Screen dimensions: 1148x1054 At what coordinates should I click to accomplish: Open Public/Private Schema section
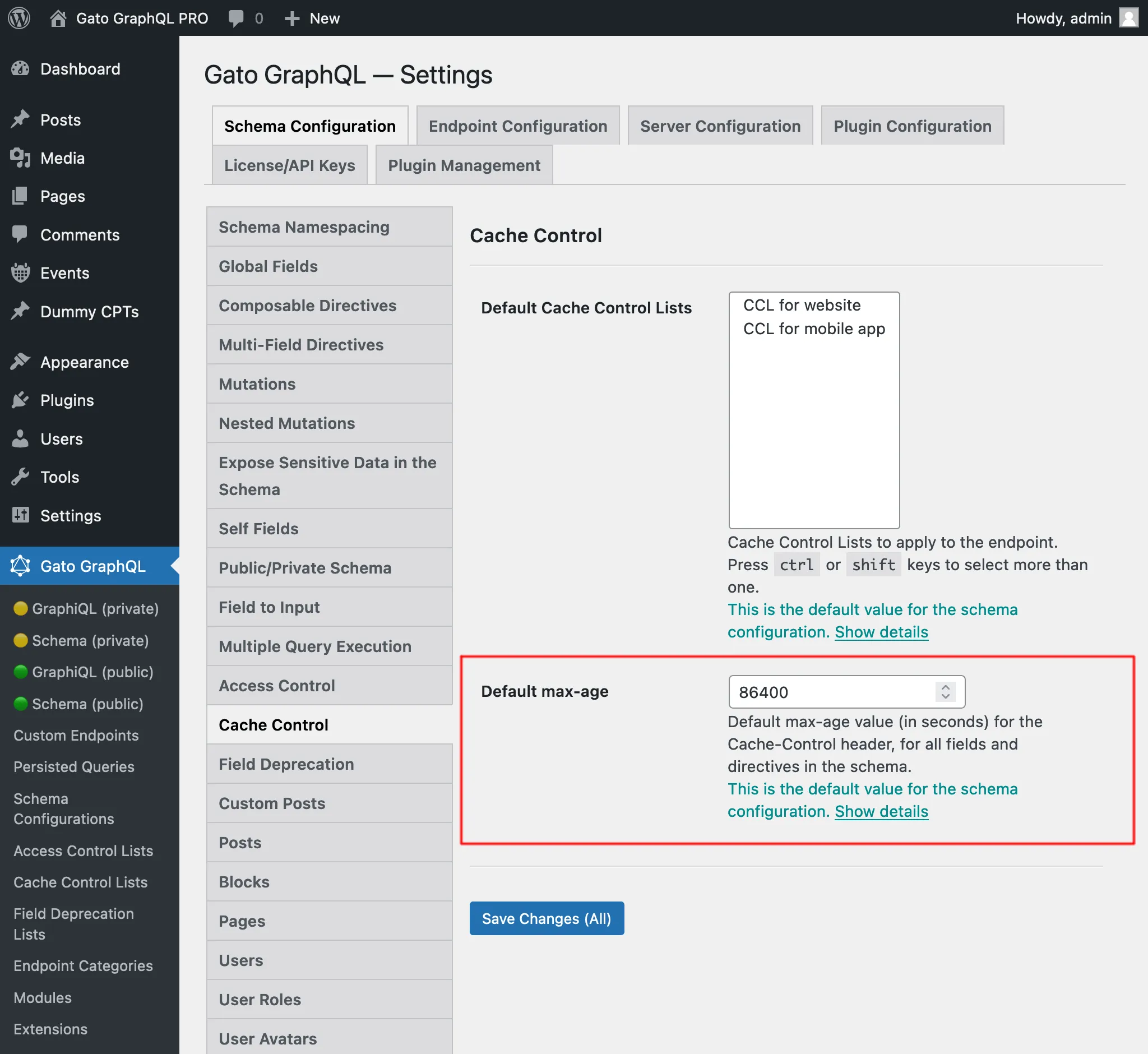point(330,568)
